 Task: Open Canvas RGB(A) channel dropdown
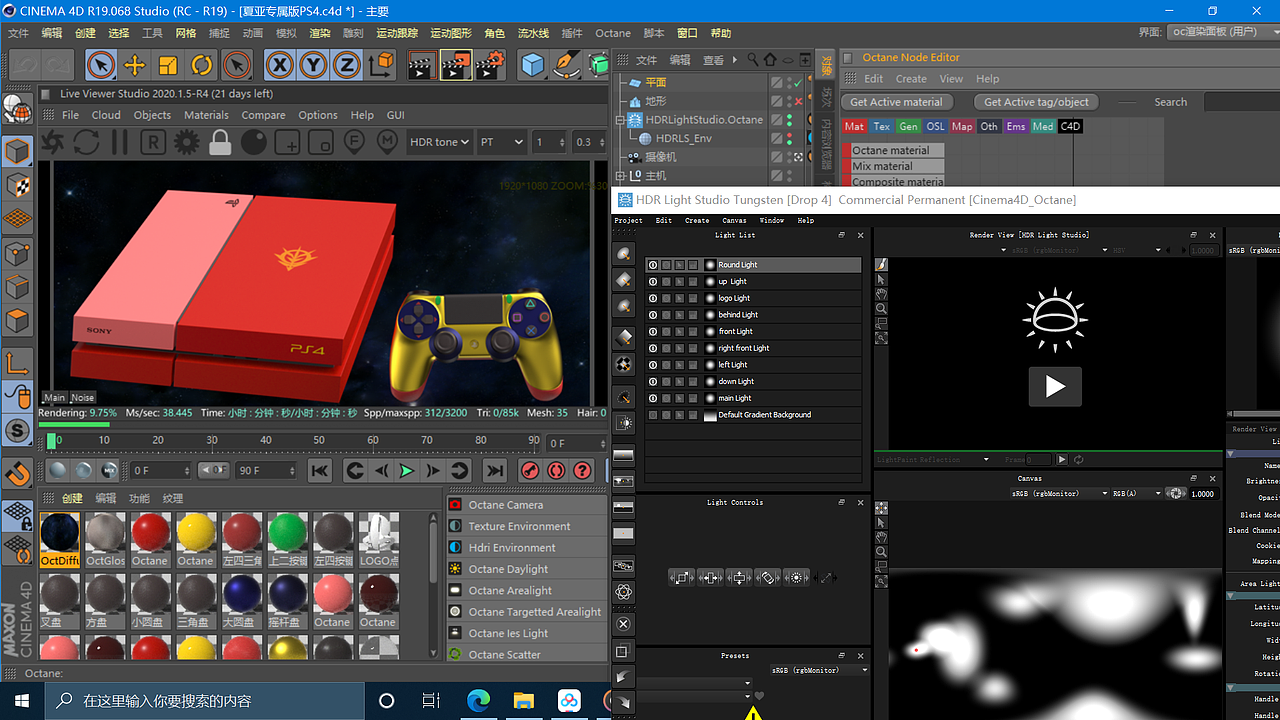click(x=1137, y=493)
